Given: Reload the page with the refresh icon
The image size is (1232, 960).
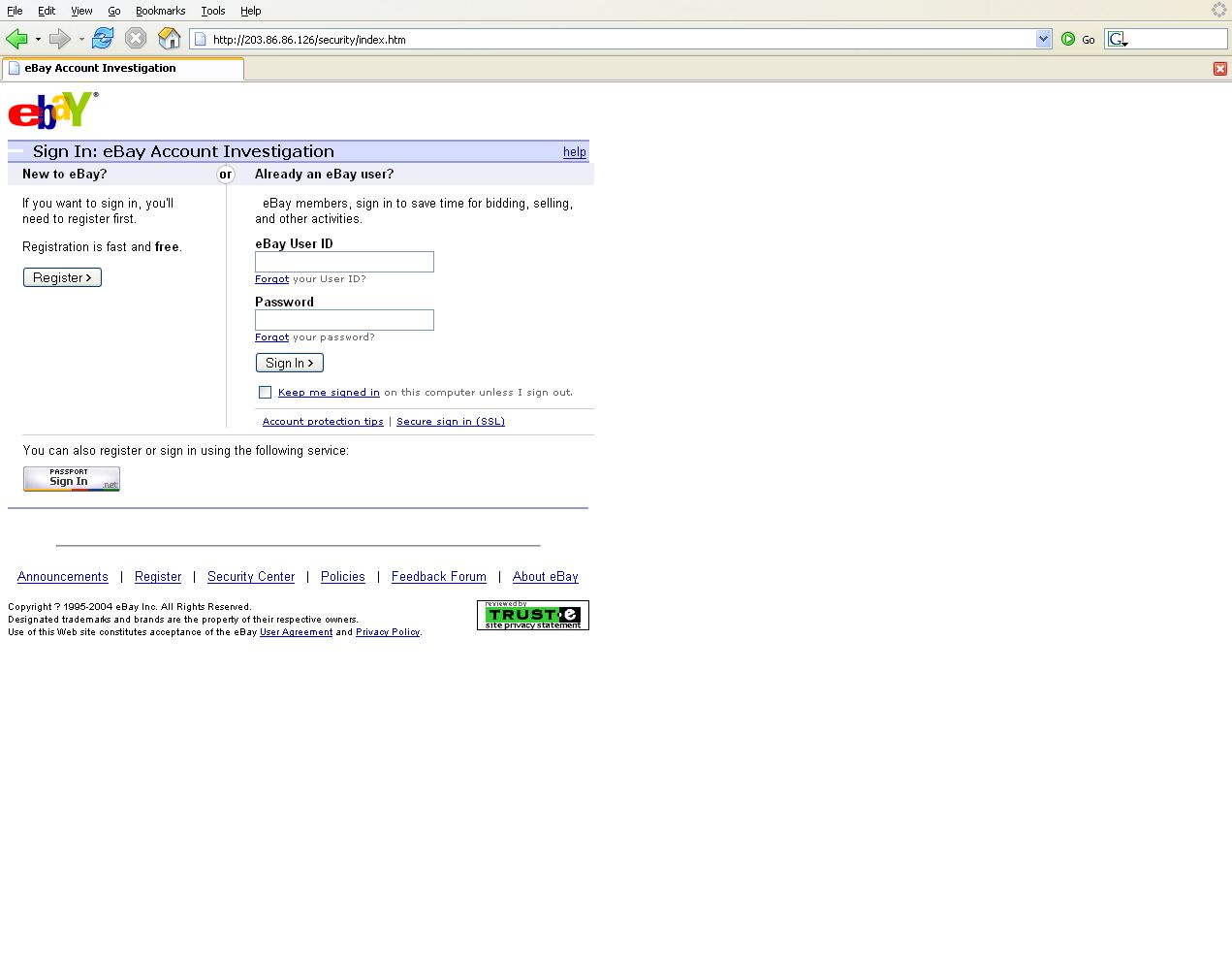Looking at the screenshot, I should 103,39.
